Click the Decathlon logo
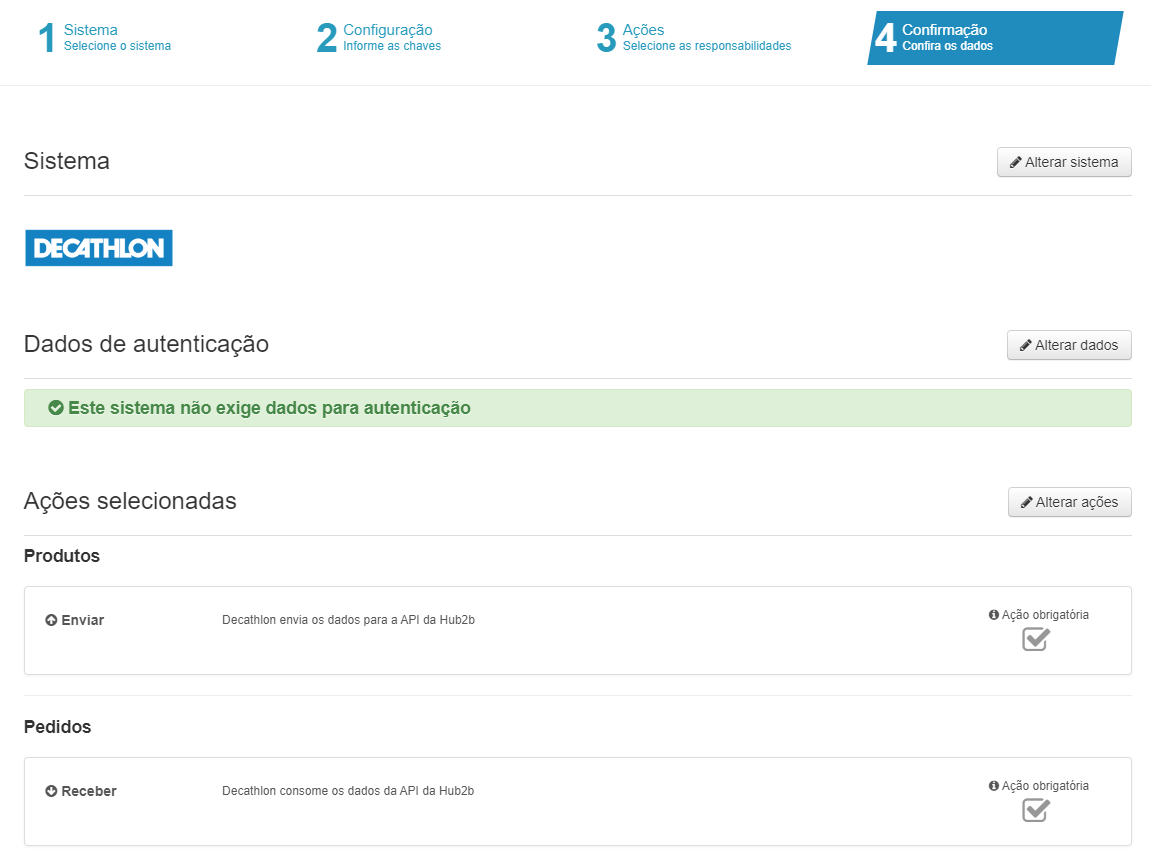The width and height of the screenshot is (1151, 865). (99, 248)
